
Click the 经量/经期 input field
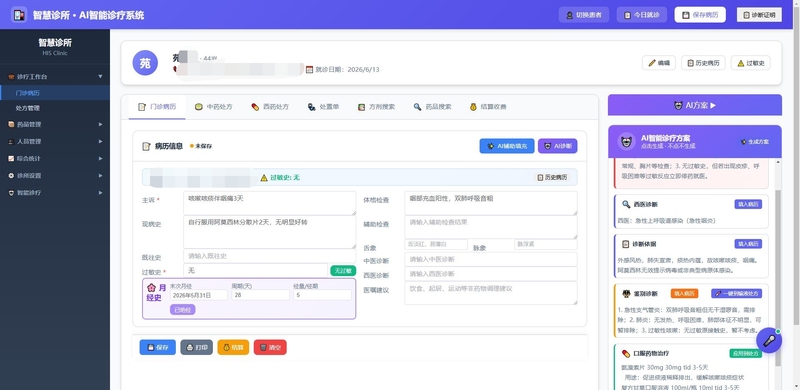[x=322, y=295]
